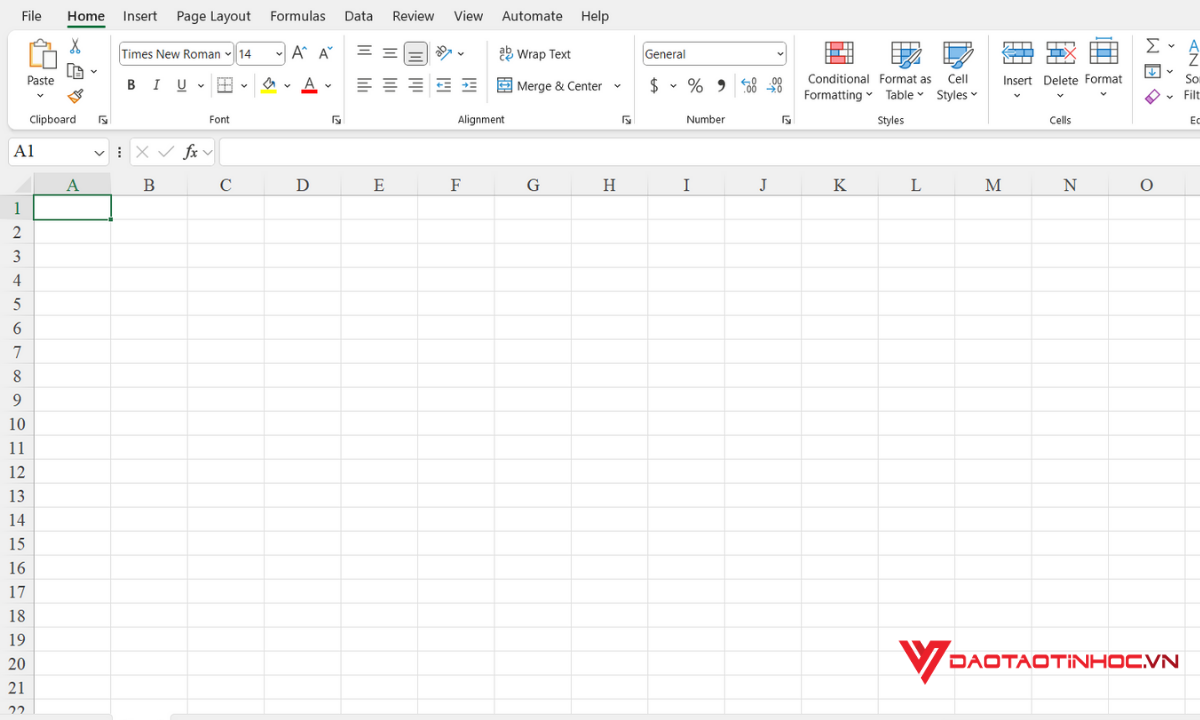The image size is (1200, 720).
Task: Apply Percent Style format
Action: 695,86
